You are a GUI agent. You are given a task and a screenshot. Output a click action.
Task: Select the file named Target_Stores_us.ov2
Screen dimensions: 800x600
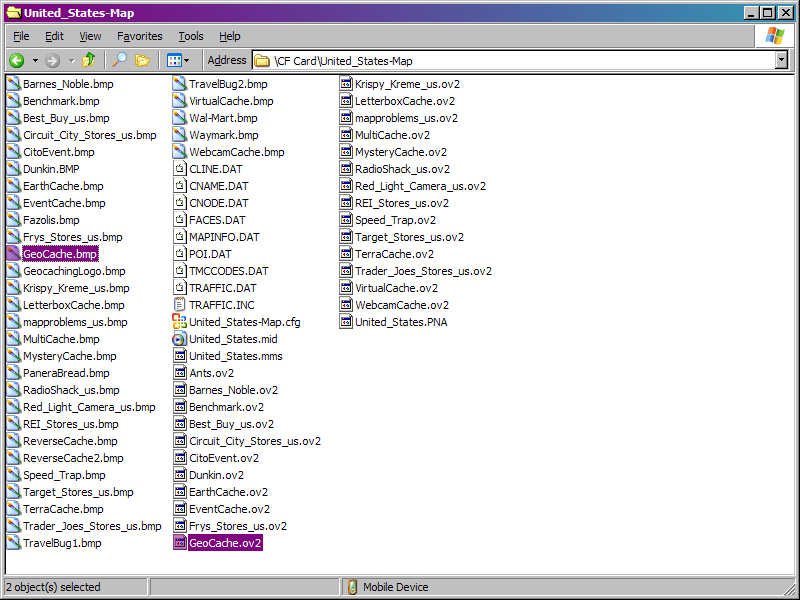[x=410, y=237]
